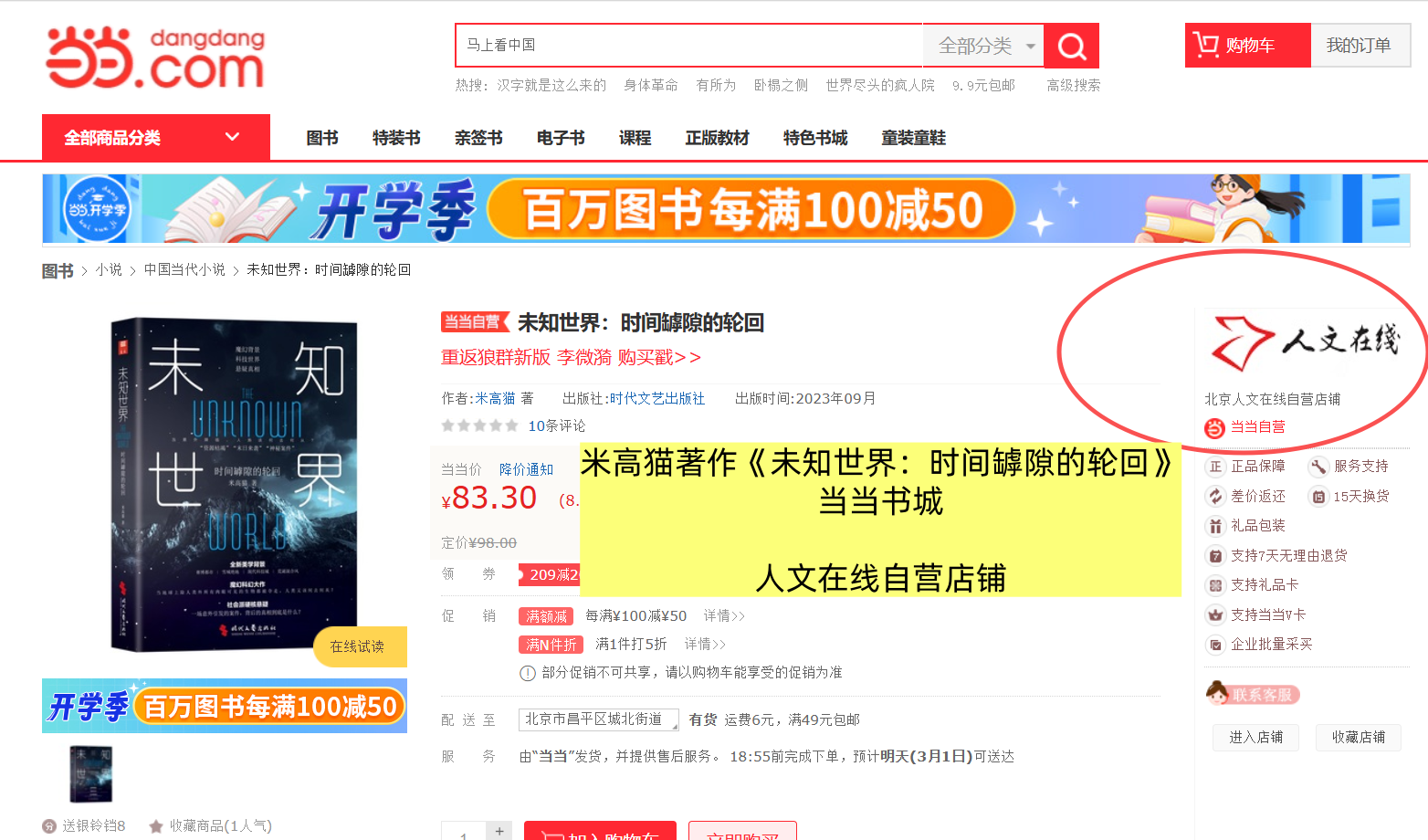
Task: Select the small book cover thumbnail
Action: (91, 774)
